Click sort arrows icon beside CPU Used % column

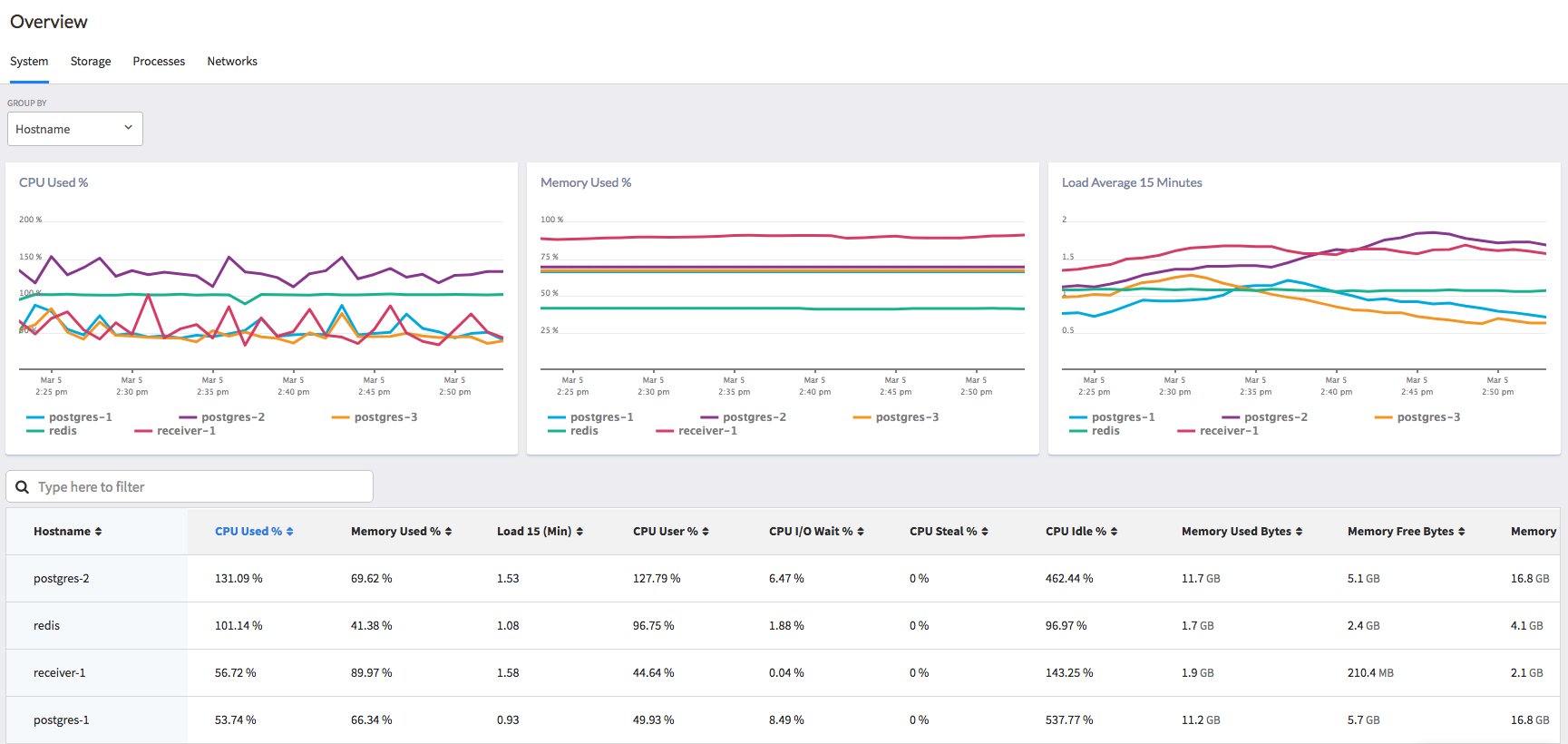click(x=289, y=532)
